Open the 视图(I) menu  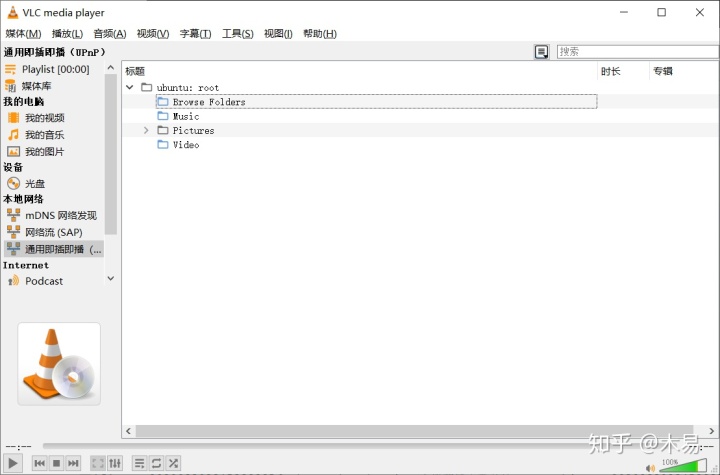click(x=278, y=34)
